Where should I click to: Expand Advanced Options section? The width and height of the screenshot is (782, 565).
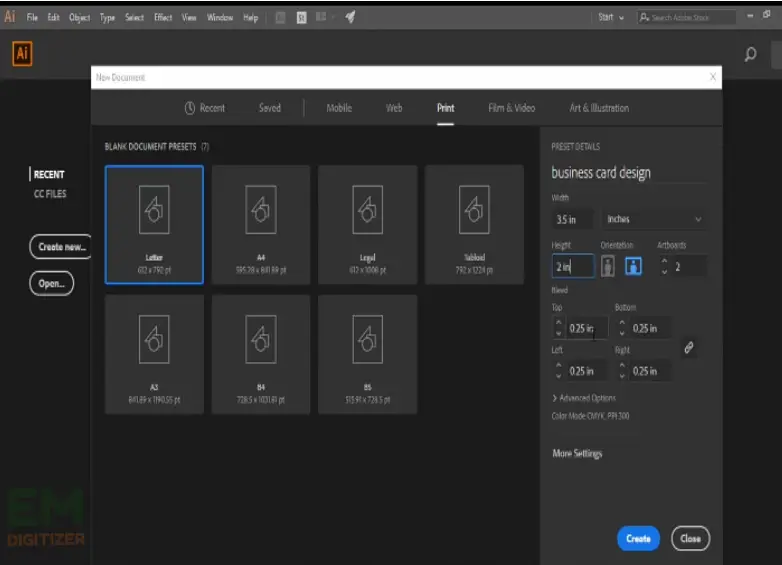coord(584,398)
